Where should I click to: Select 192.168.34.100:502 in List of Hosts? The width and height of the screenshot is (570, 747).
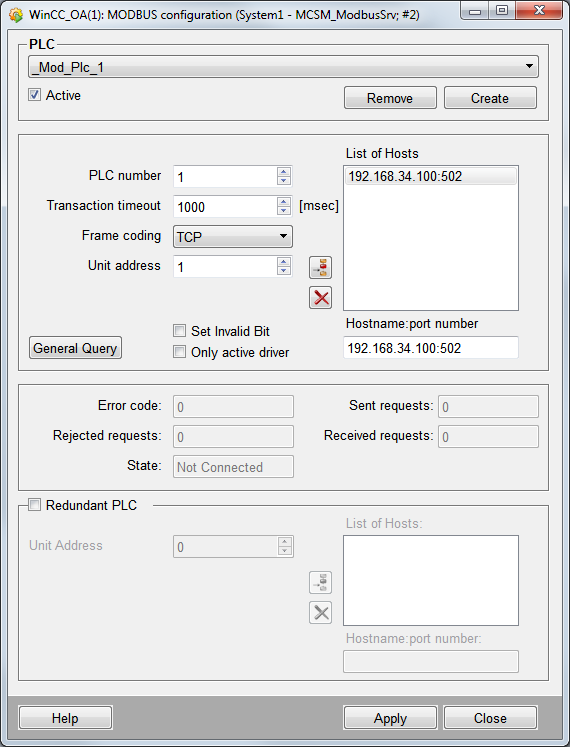[x=430, y=176]
